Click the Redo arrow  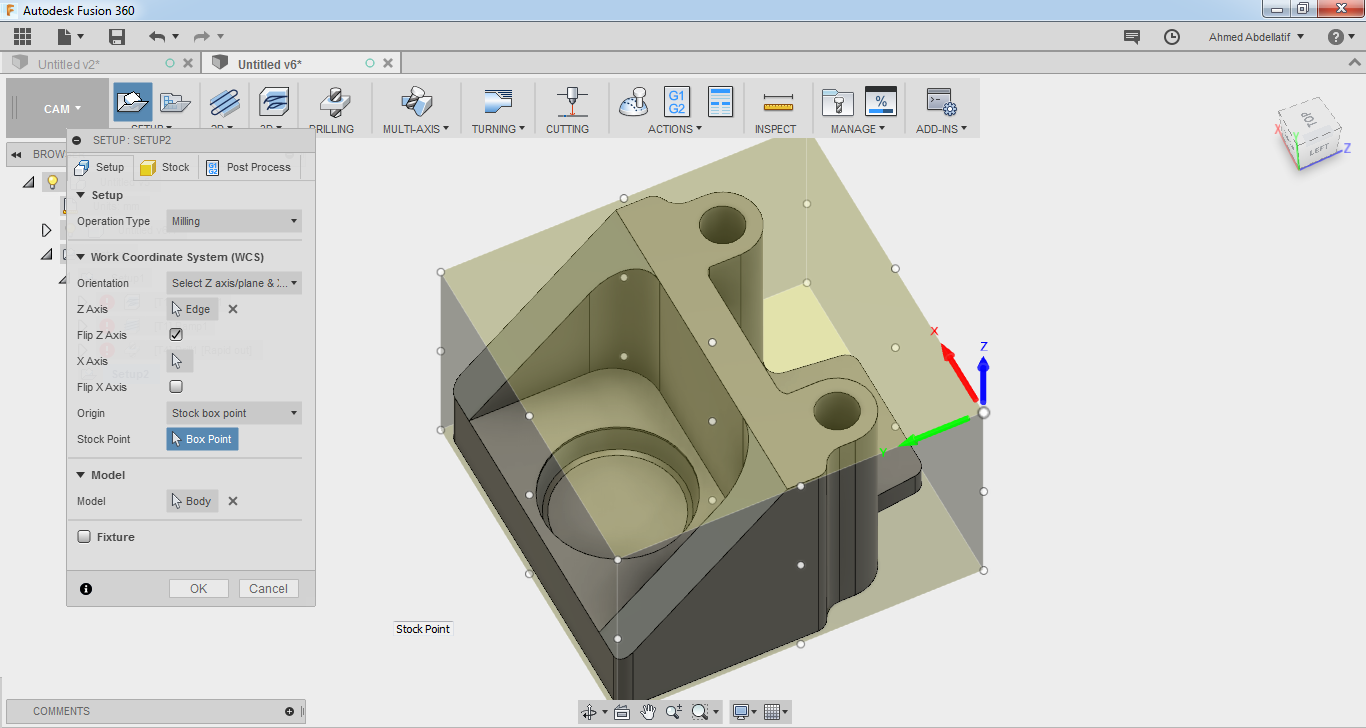tap(202, 37)
